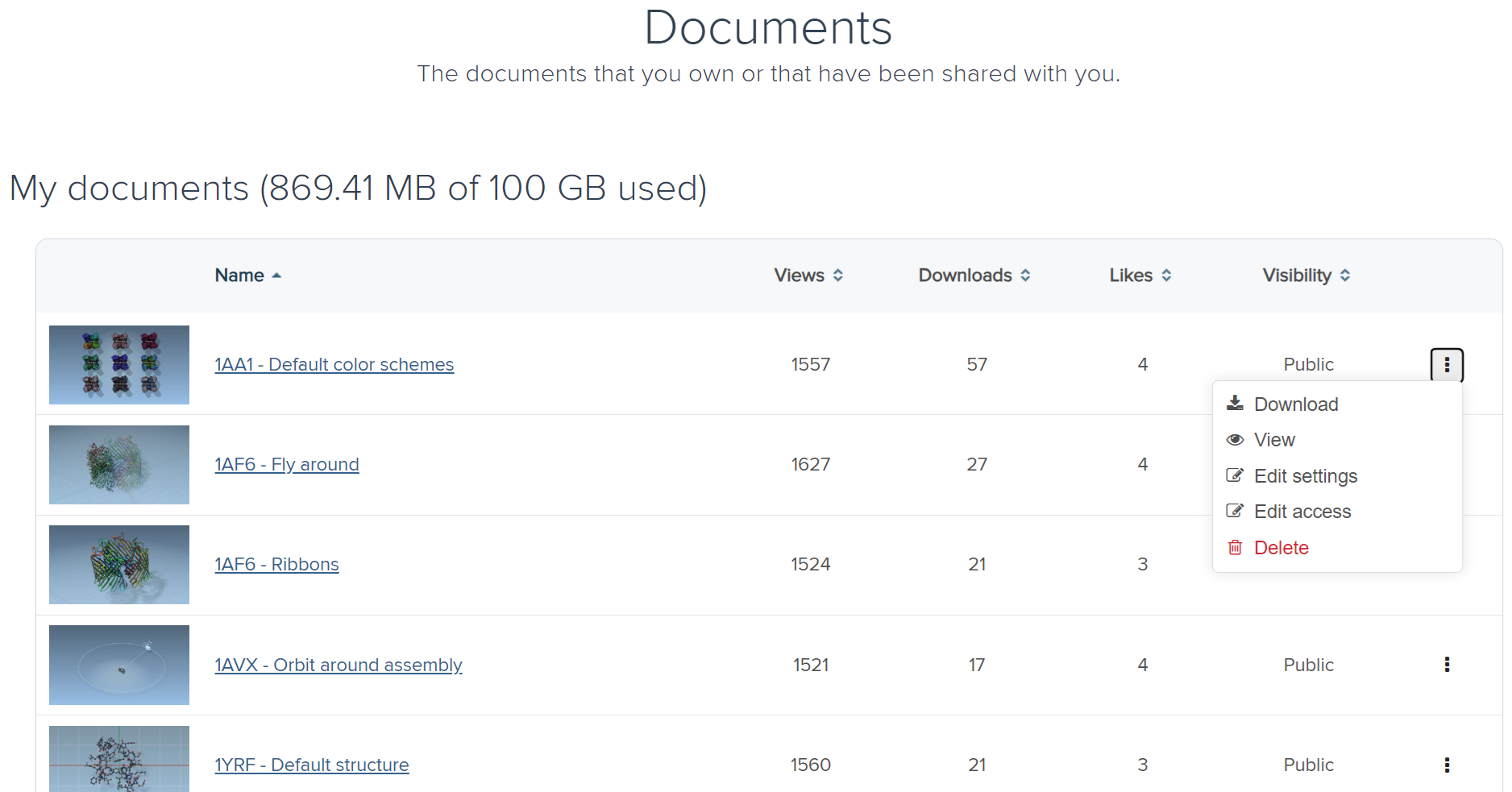The width and height of the screenshot is (1512, 792).
Task: Click the 1AF6 - Ribbons thumbnail image
Action: [118, 564]
